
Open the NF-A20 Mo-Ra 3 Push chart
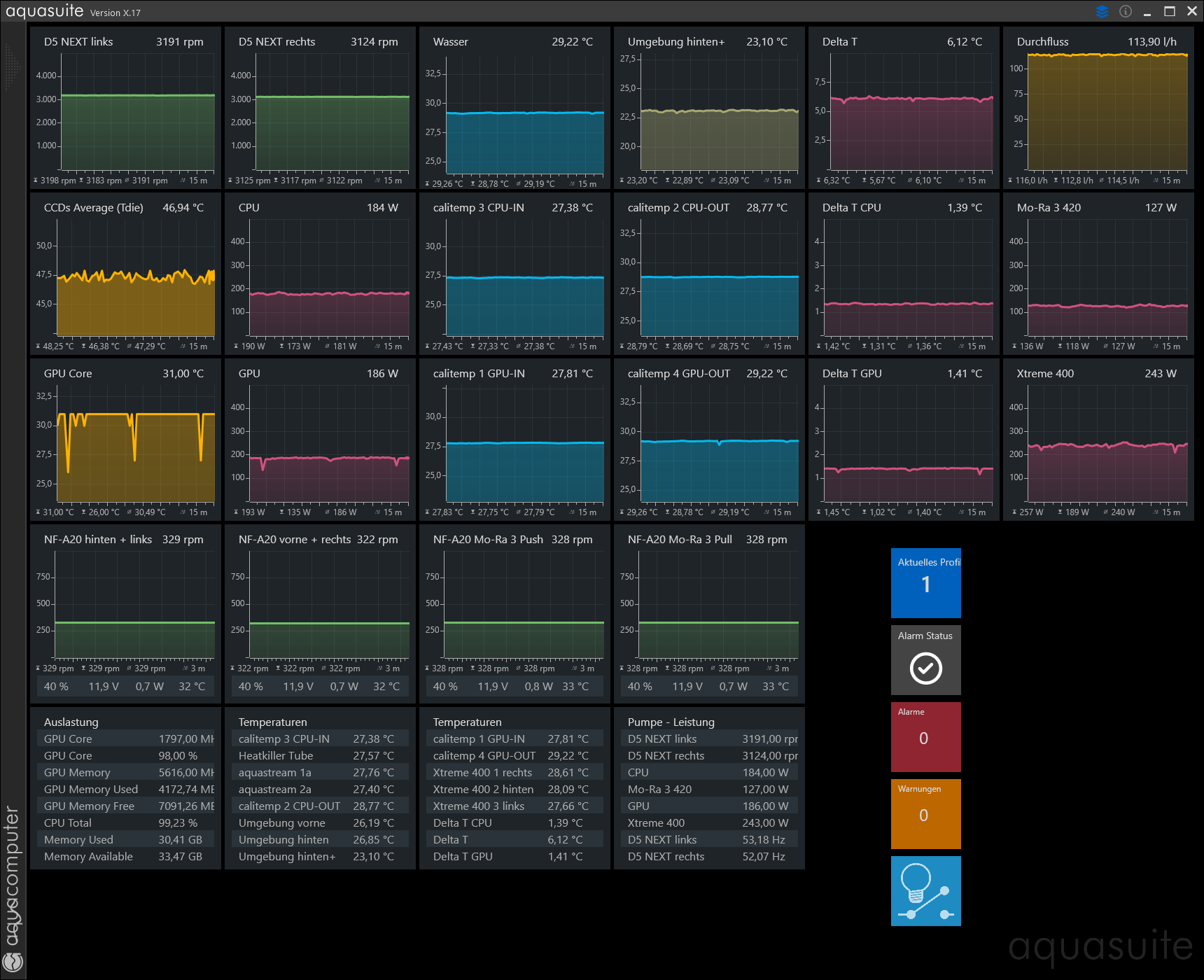(514, 613)
